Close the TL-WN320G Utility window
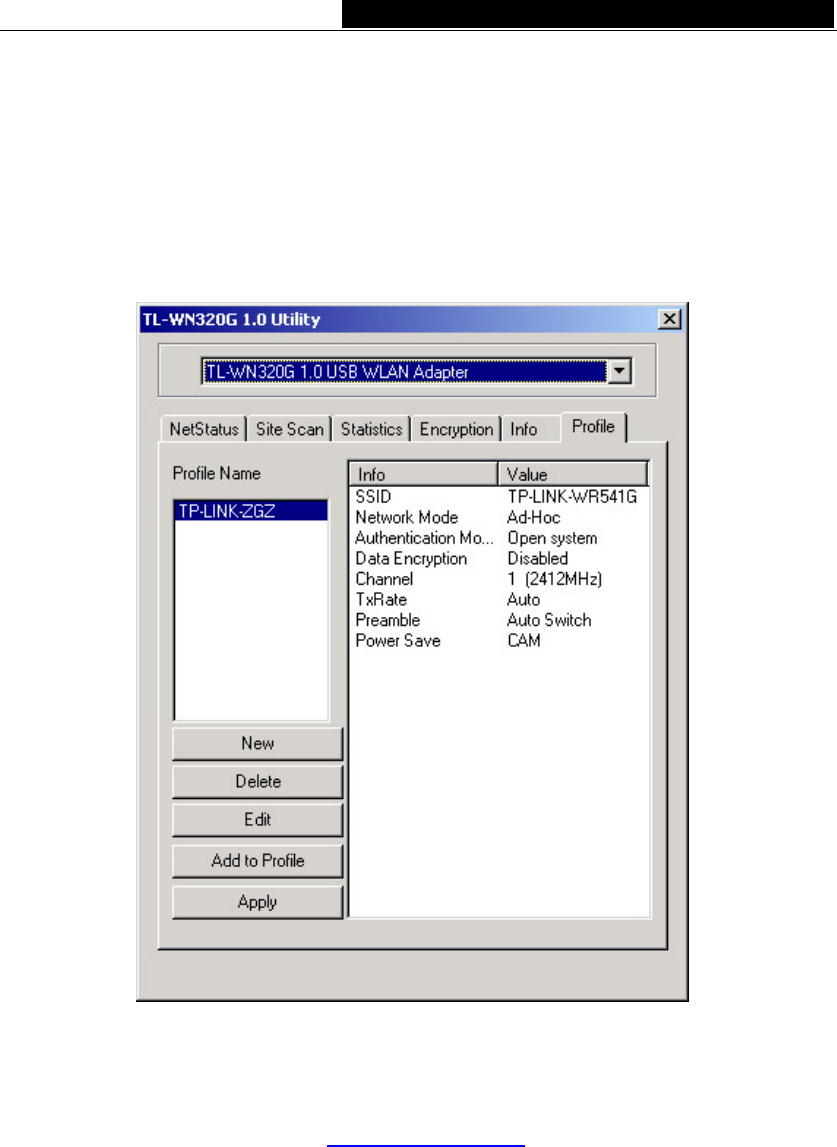The width and height of the screenshot is (837, 1147). pos(669,319)
